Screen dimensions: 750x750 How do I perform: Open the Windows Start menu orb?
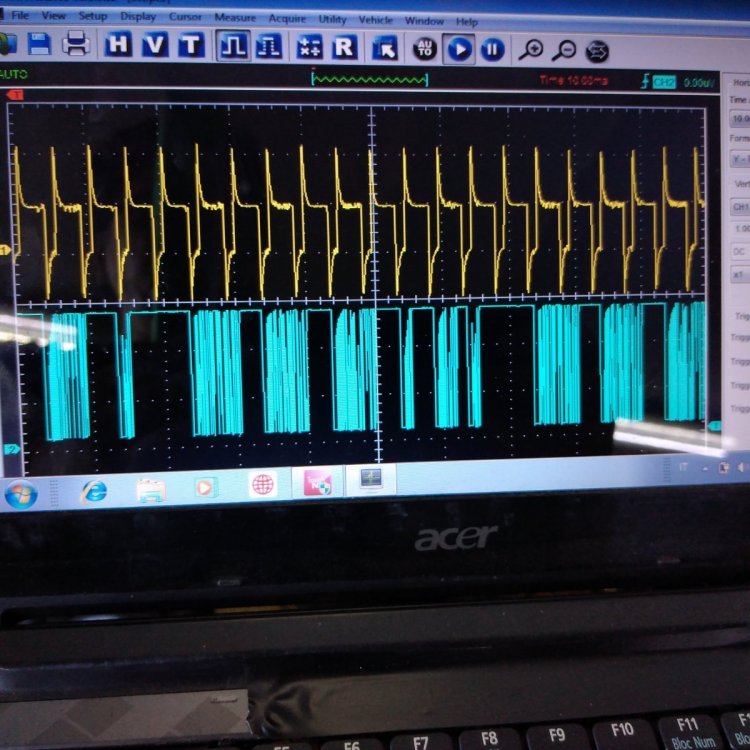21,494
